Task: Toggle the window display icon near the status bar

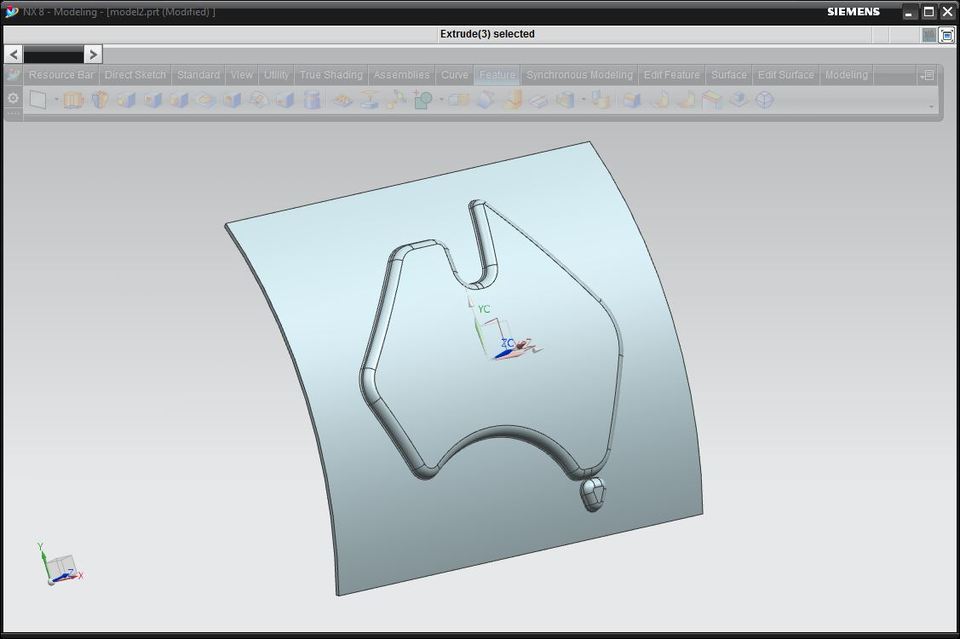Action: point(929,34)
